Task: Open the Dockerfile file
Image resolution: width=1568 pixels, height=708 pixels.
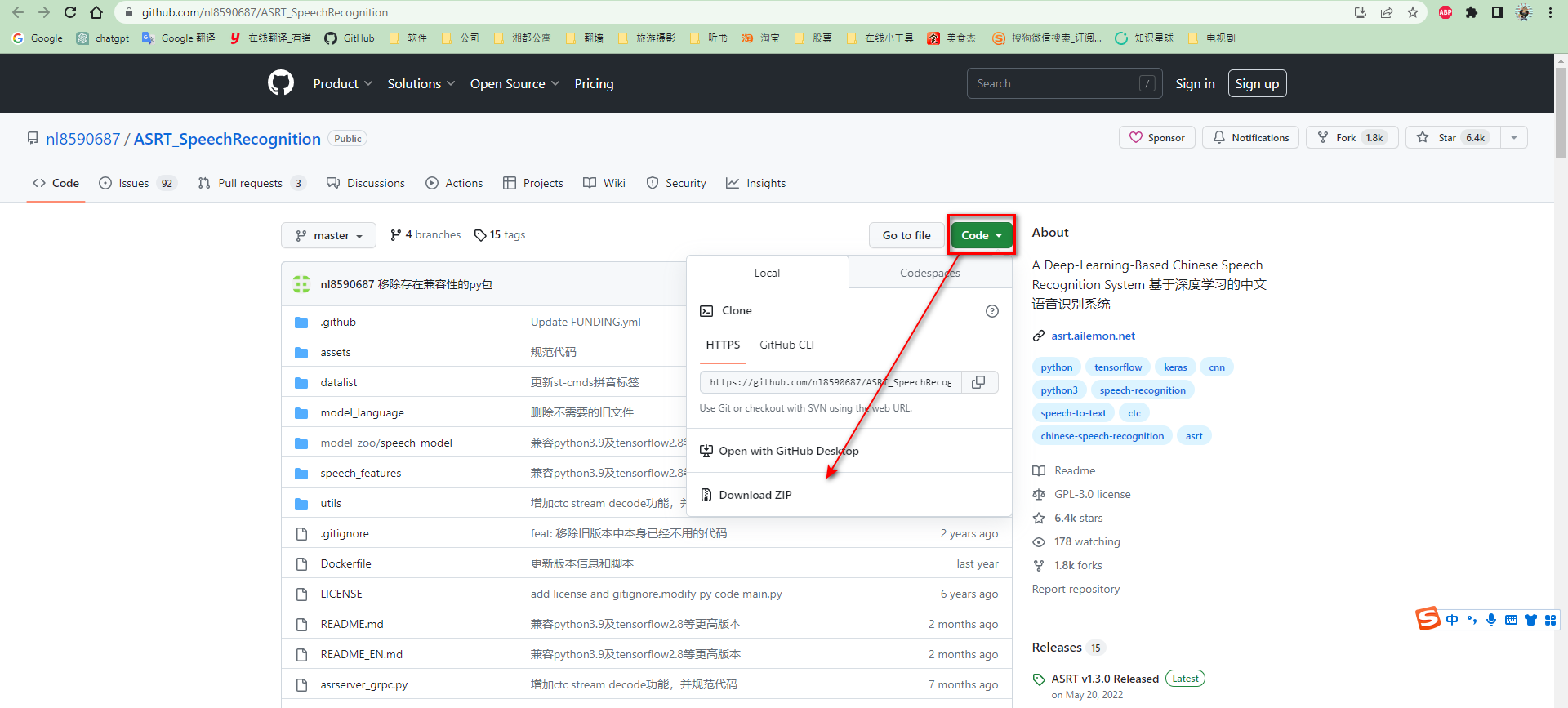Action: (x=345, y=563)
